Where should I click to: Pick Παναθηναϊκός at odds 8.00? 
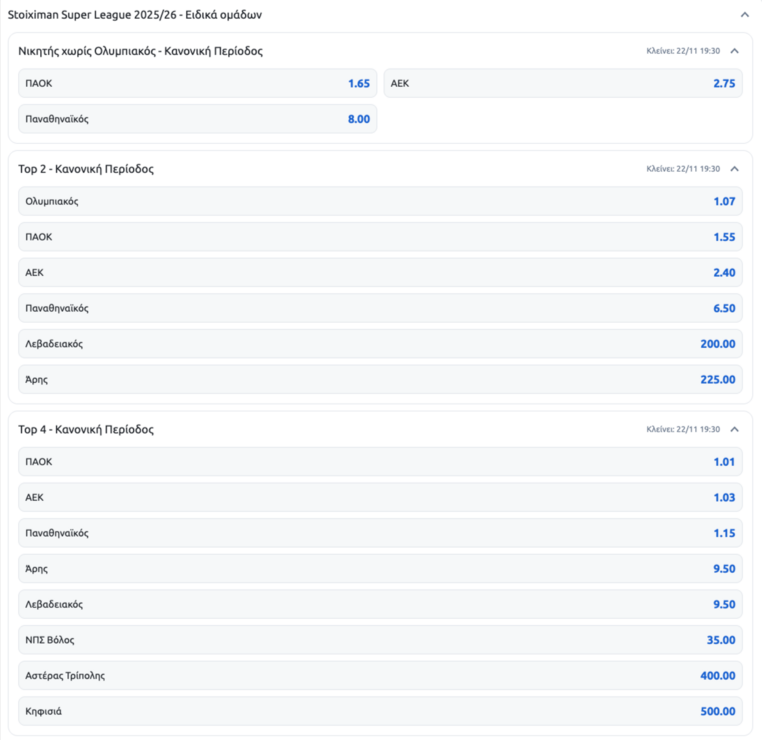pyautogui.click(x=198, y=119)
